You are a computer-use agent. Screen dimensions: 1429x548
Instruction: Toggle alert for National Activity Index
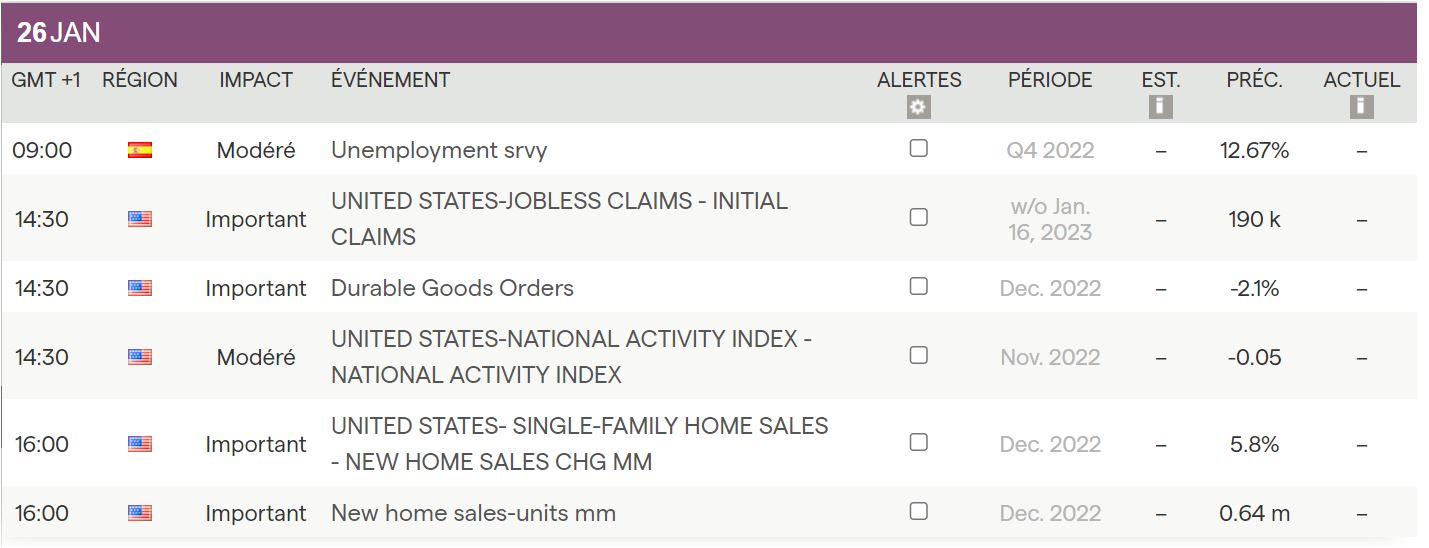[x=918, y=355]
